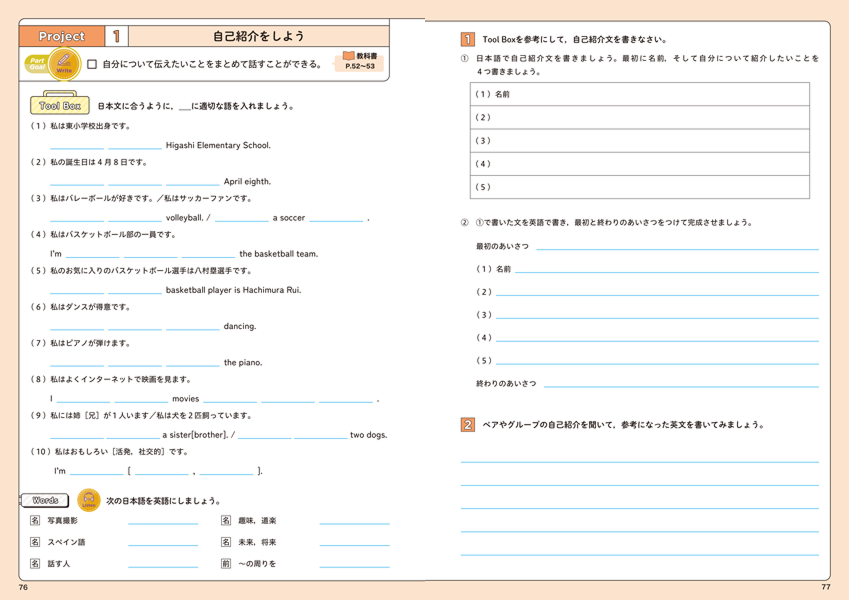This screenshot has width=849, height=600.
Task: Click the answer line for スペイン語
Action: point(163,543)
